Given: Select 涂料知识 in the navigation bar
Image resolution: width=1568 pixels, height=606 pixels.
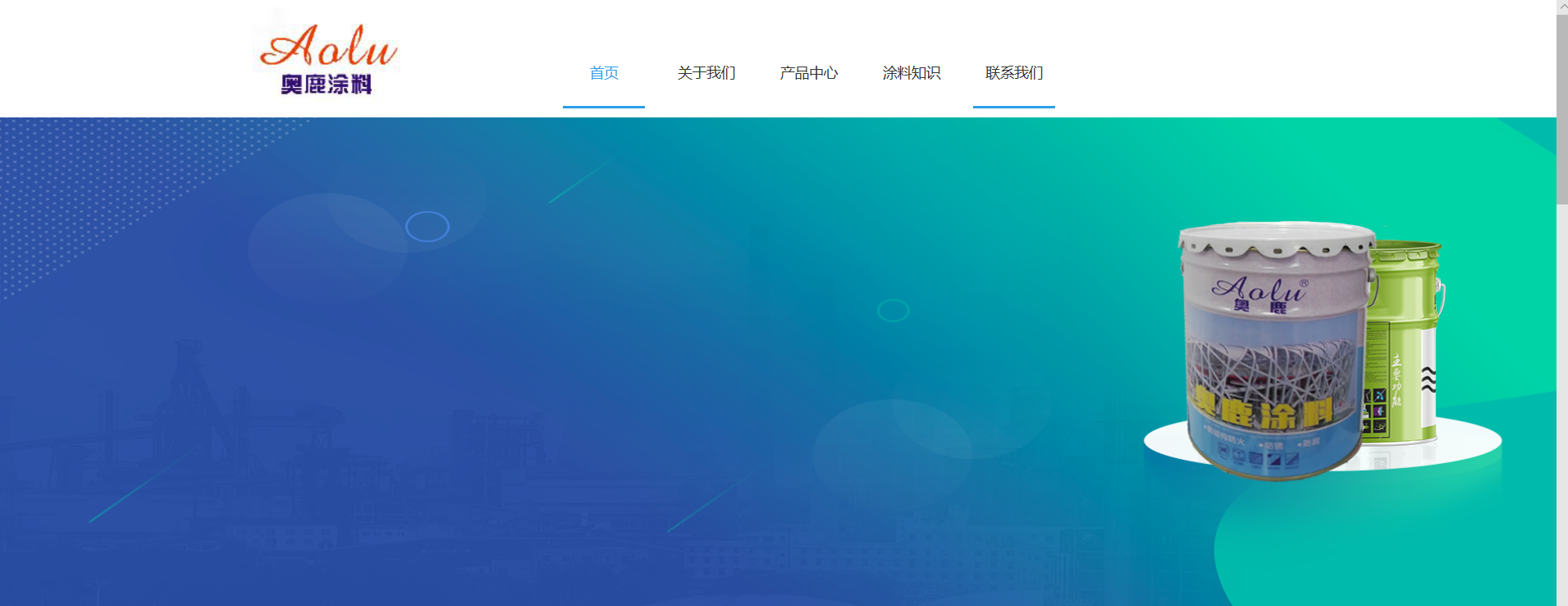Looking at the screenshot, I should 911,73.
